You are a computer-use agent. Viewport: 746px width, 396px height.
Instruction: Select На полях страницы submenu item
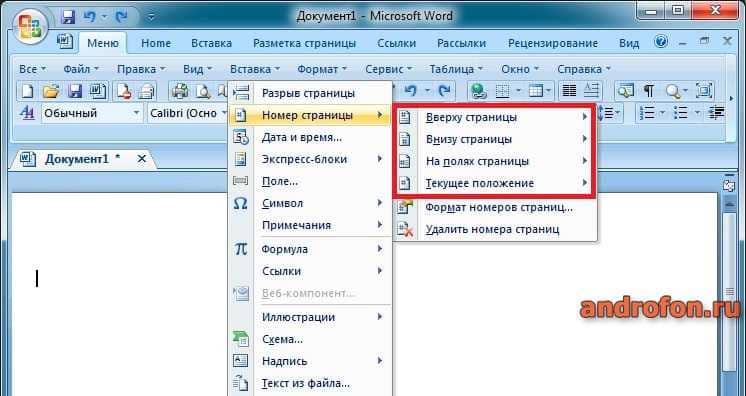(x=493, y=161)
